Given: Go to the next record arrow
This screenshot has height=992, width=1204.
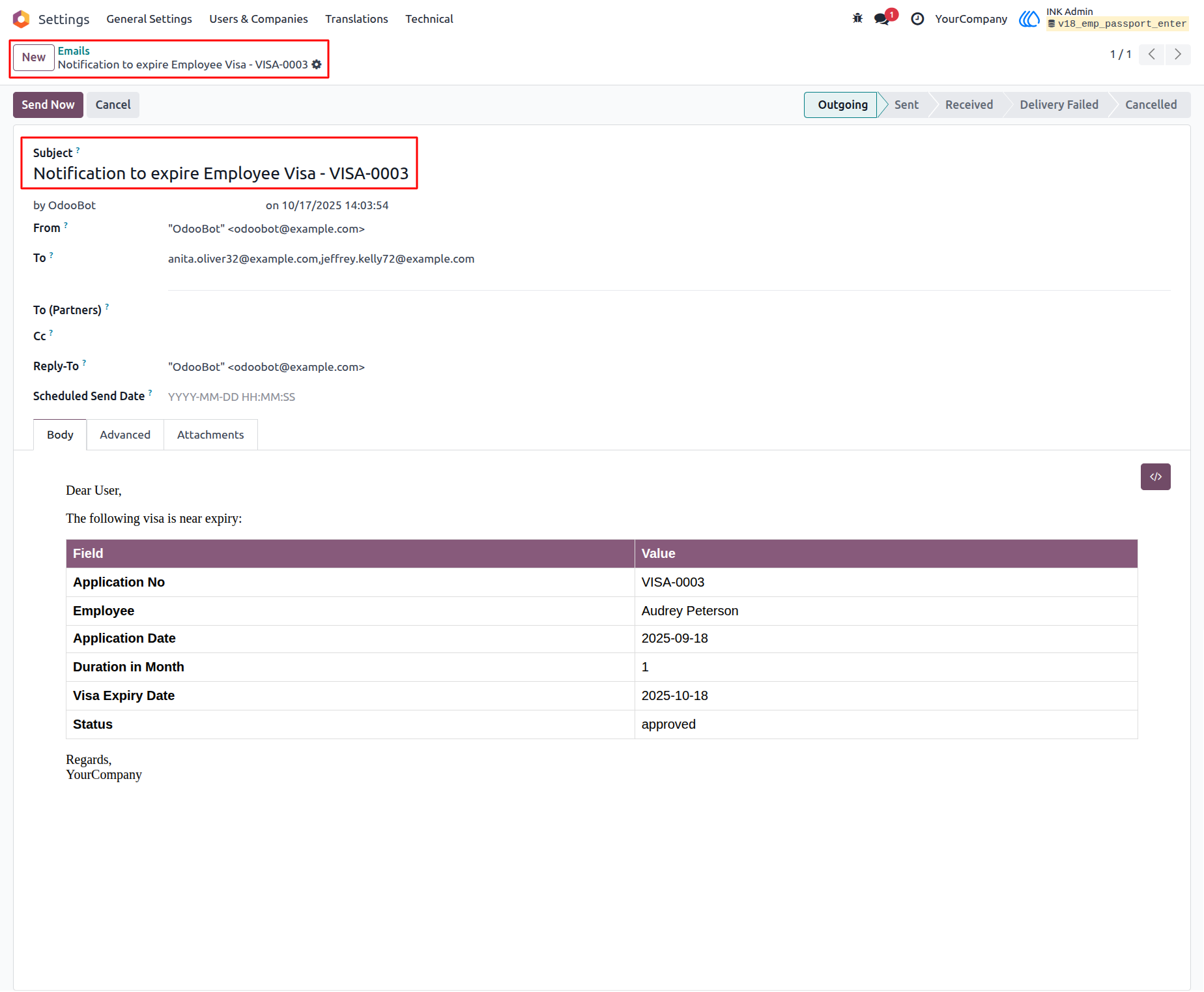Looking at the screenshot, I should [x=1177, y=54].
